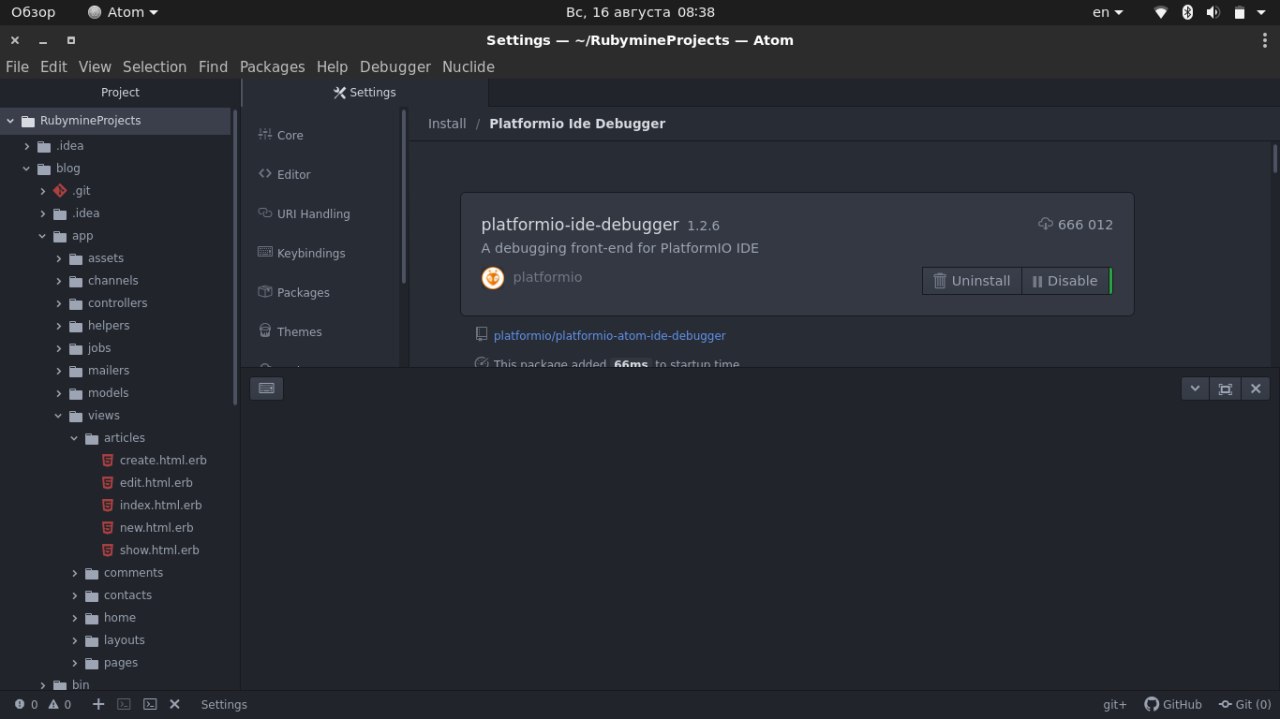Open the Git (0) status bar item
The image size is (1280, 719).
[1244, 704]
